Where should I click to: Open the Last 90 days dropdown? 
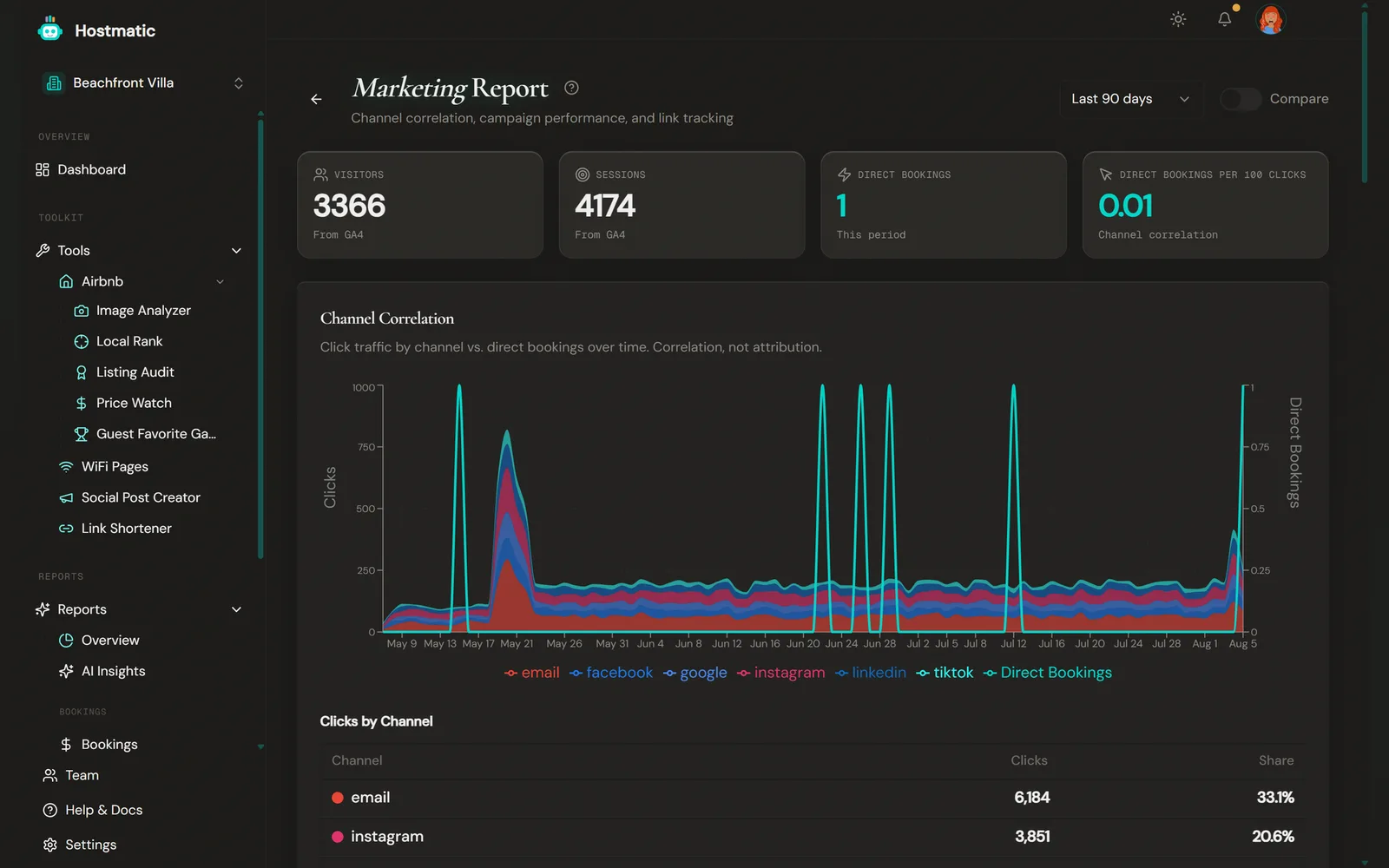(1131, 99)
